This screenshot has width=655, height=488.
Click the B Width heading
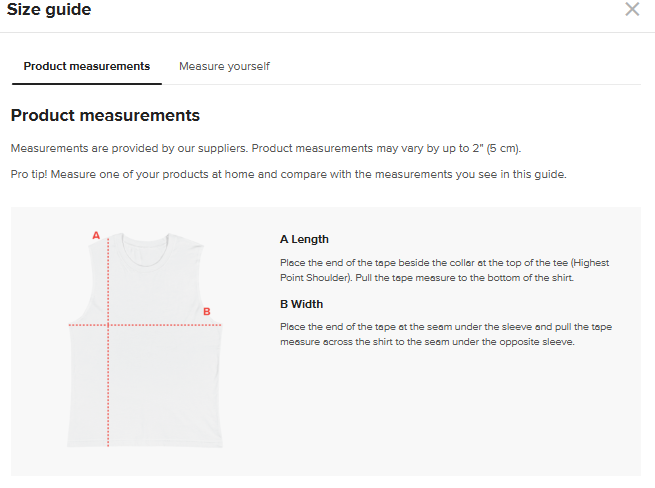coord(301,304)
